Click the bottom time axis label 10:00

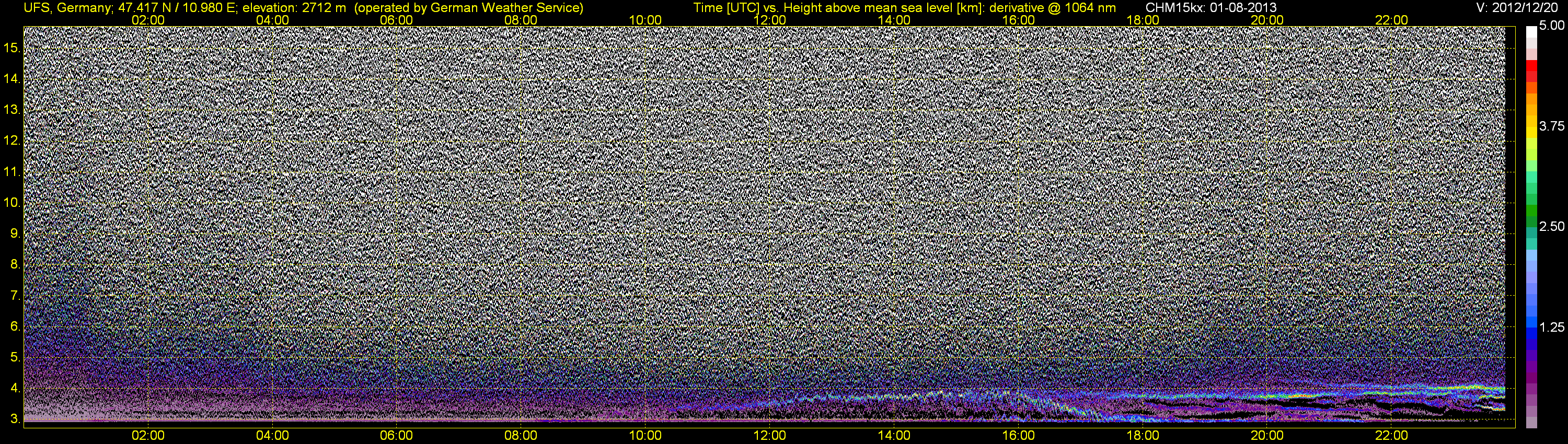point(645,436)
